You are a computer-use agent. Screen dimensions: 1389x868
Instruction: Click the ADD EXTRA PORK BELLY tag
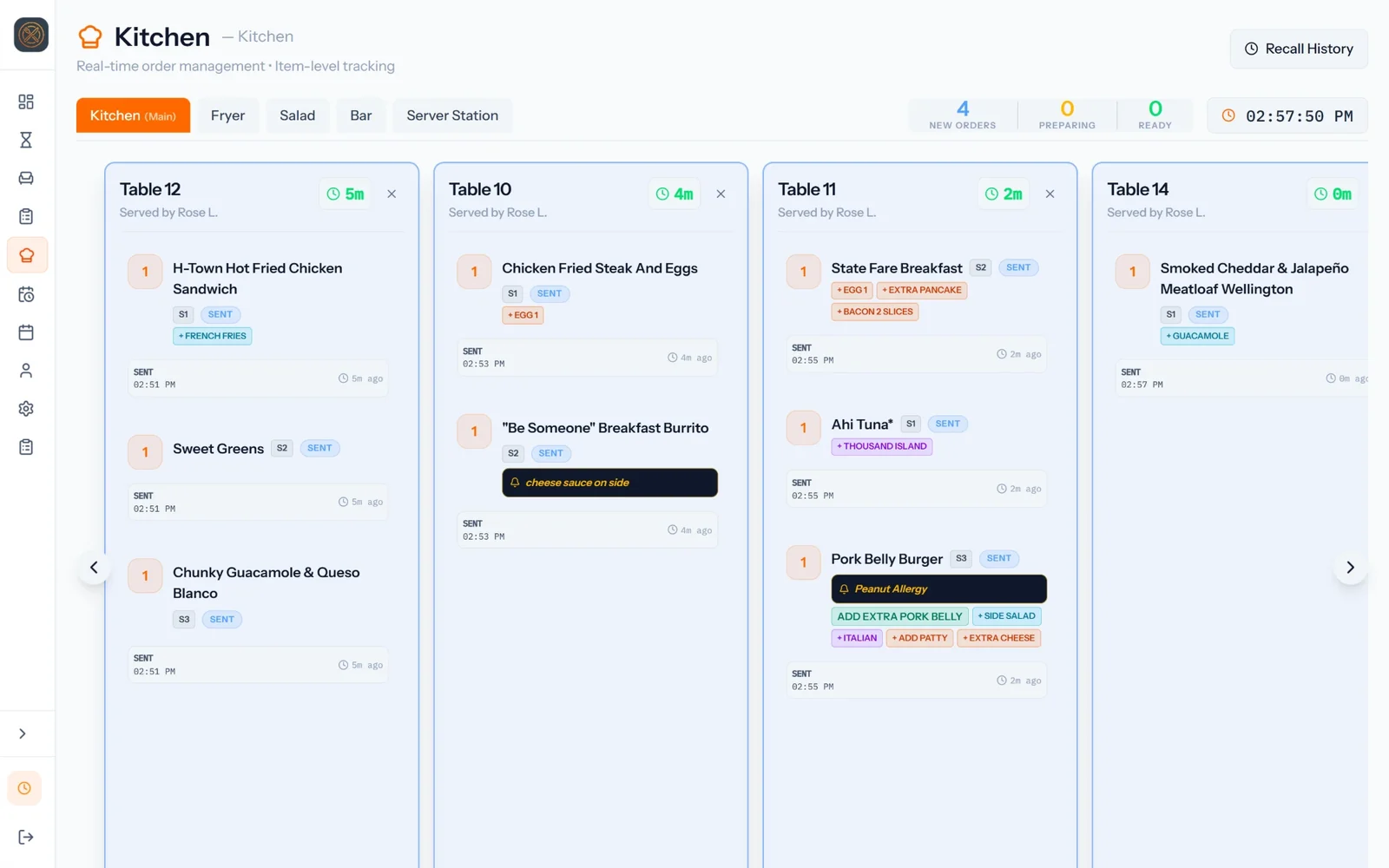click(899, 616)
